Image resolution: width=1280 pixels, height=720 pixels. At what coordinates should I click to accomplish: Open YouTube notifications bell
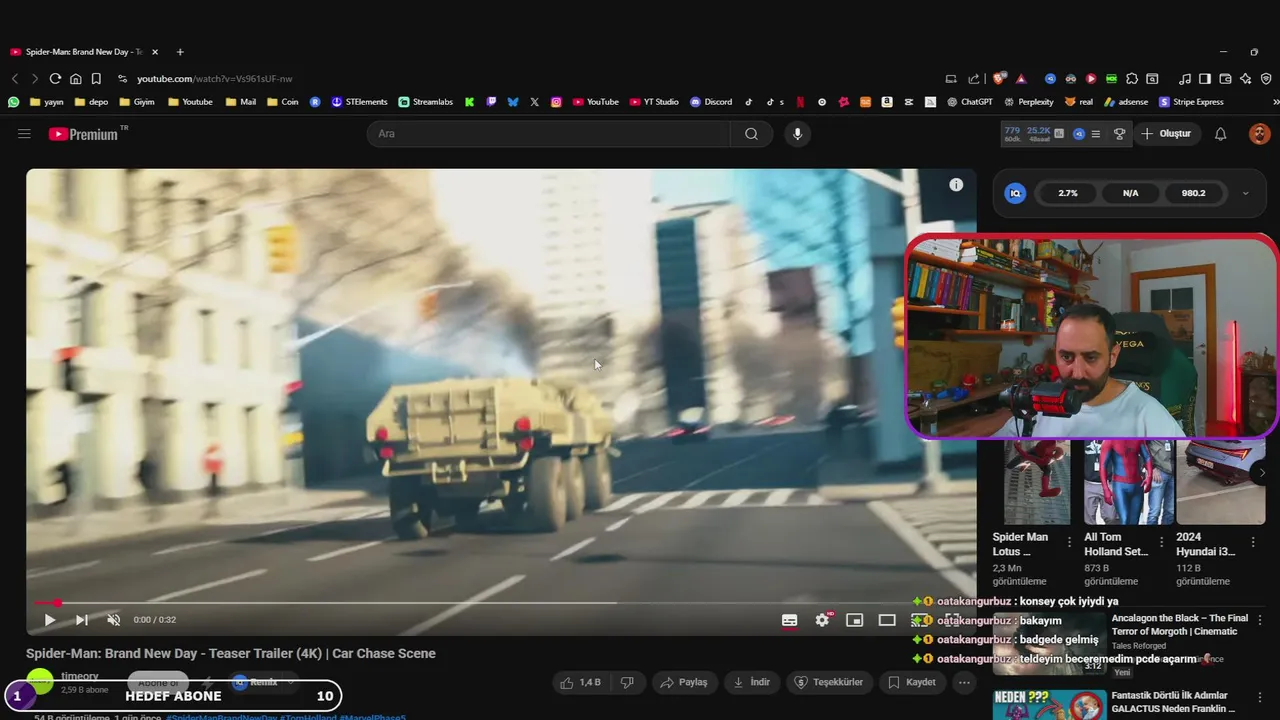pos(1220,134)
